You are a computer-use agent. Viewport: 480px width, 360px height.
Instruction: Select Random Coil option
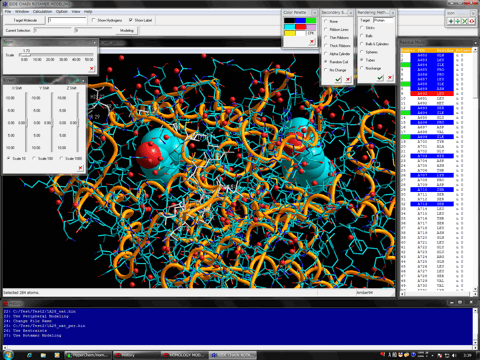pyautogui.click(x=326, y=62)
